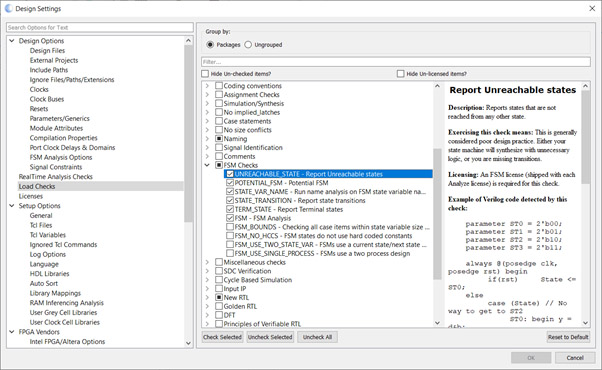Focus the Filter input field
The width and height of the screenshot is (602, 370).
coord(395,62)
